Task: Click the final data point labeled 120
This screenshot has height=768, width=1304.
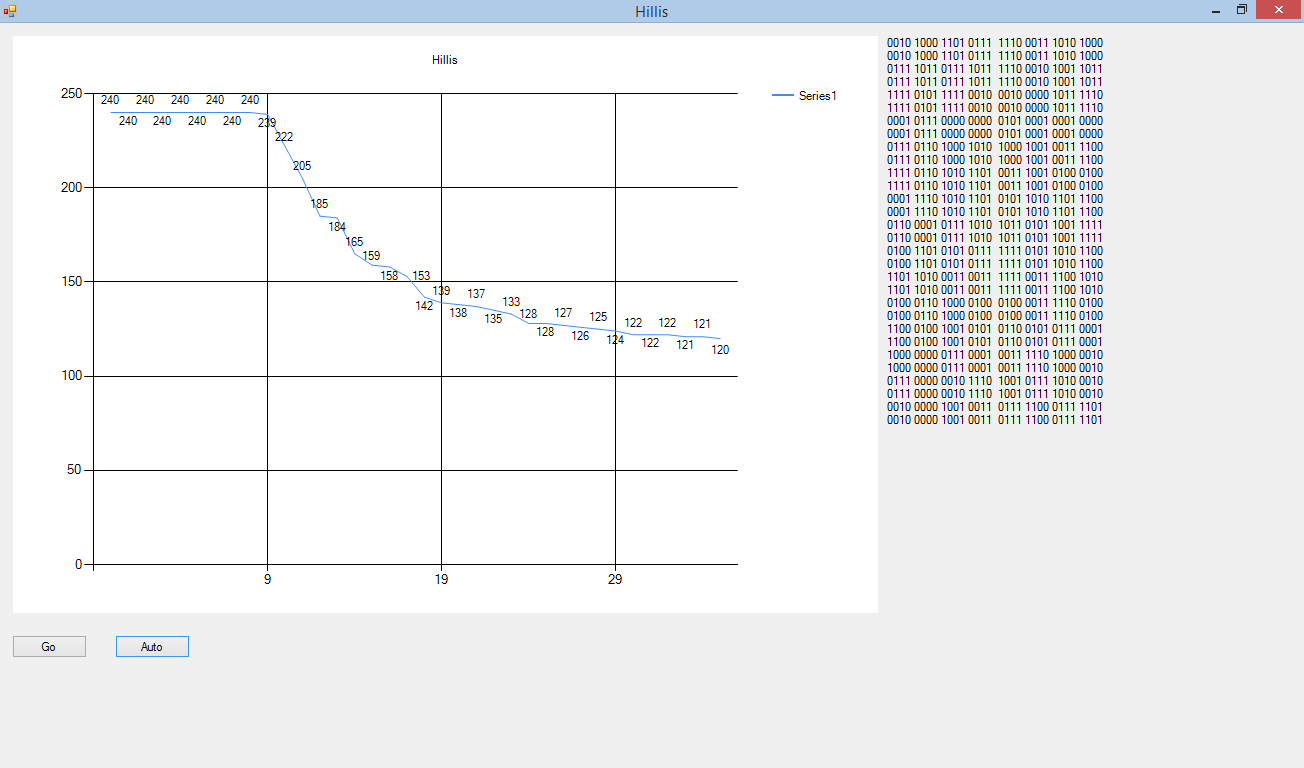Action: (x=720, y=350)
